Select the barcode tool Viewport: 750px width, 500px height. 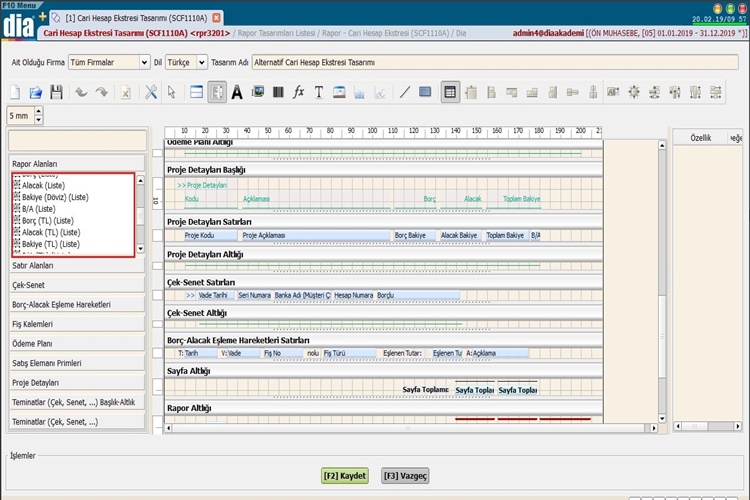[x=278, y=92]
